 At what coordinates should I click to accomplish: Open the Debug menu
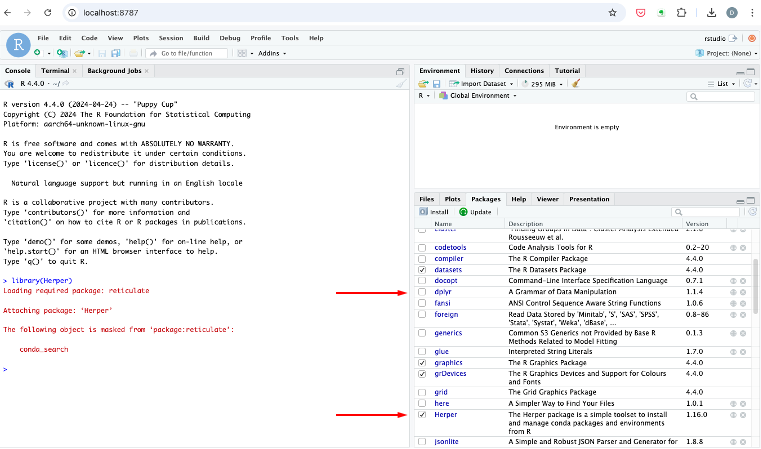pyautogui.click(x=230, y=38)
